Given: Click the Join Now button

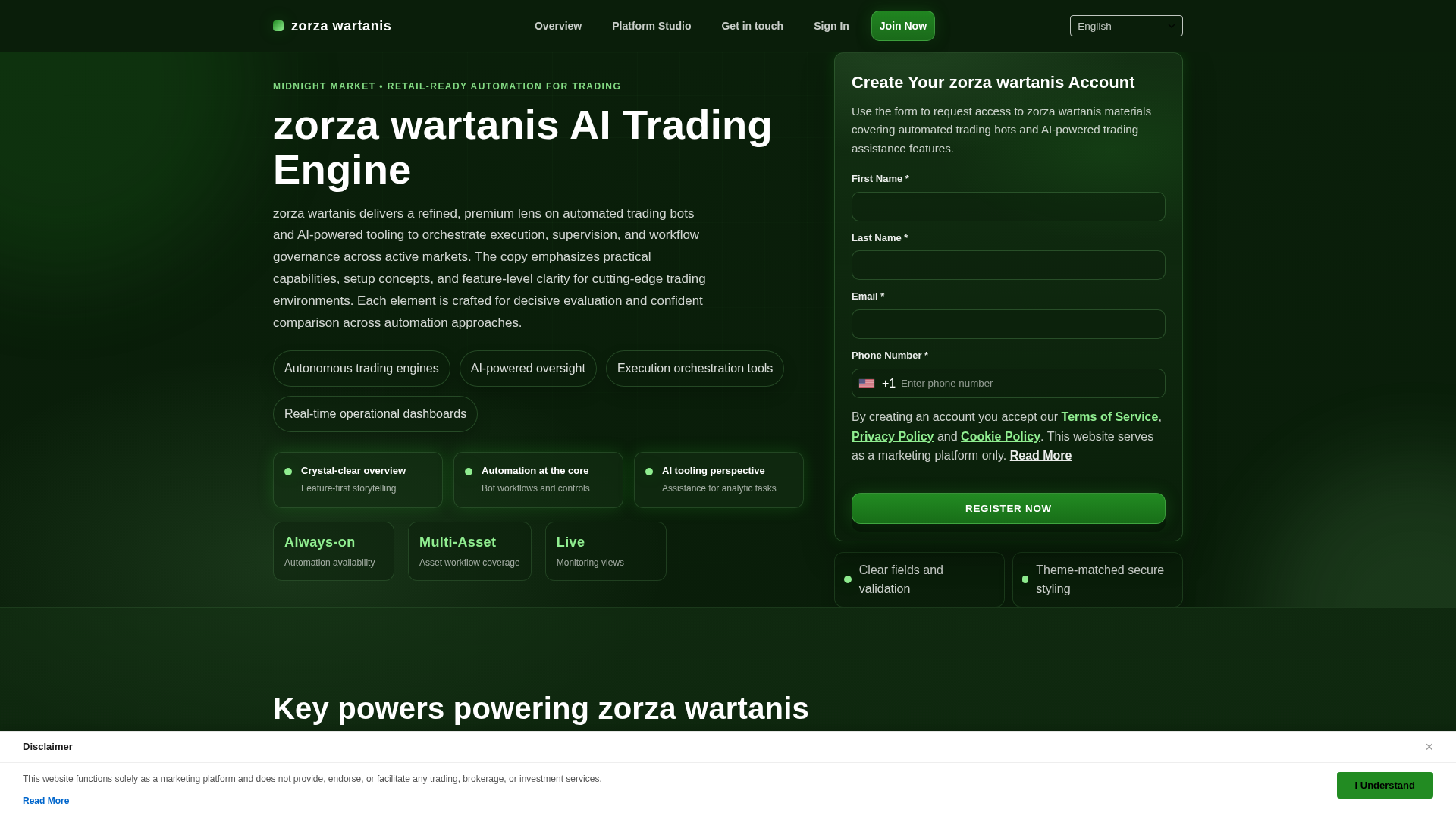Looking at the screenshot, I should point(903,26).
